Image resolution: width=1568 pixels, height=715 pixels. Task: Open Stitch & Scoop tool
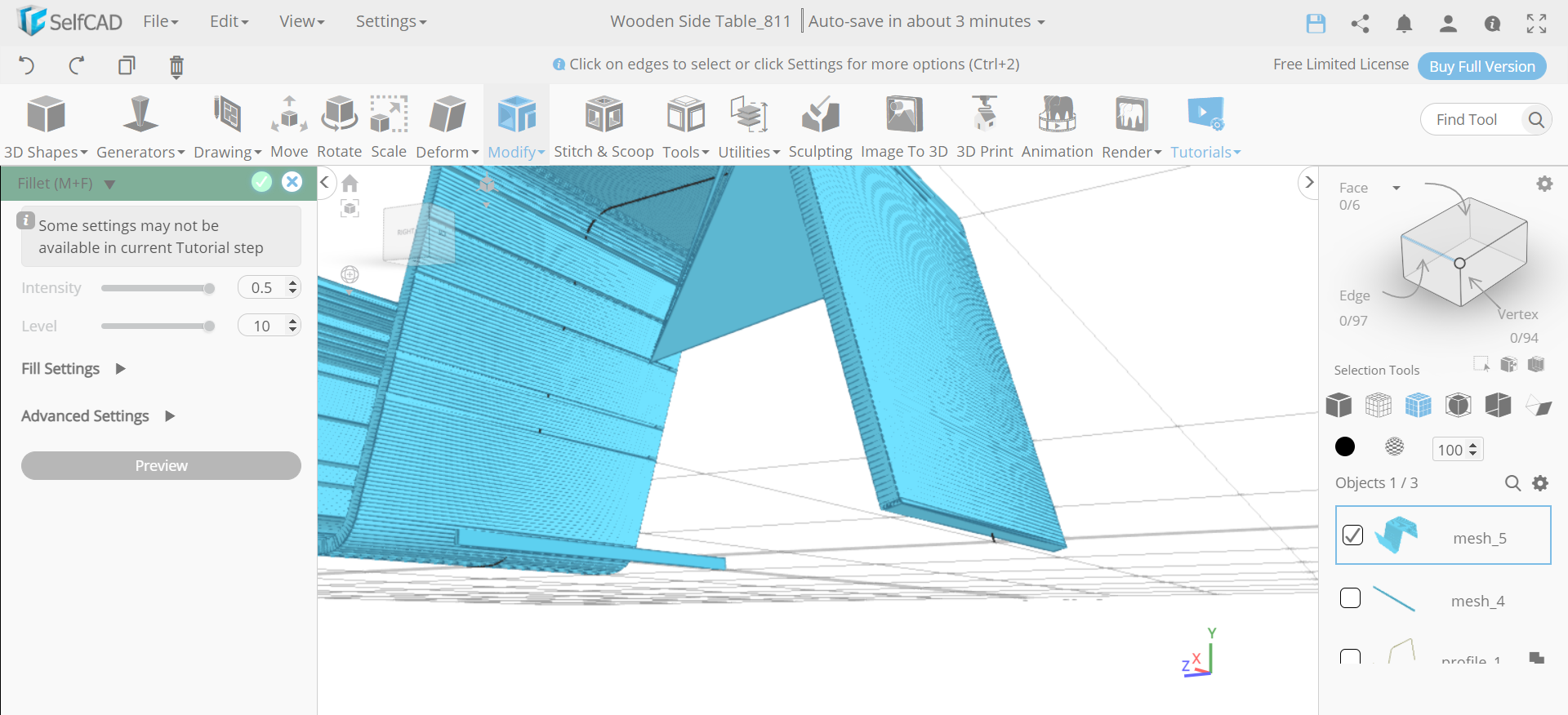pyautogui.click(x=604, y=127)
